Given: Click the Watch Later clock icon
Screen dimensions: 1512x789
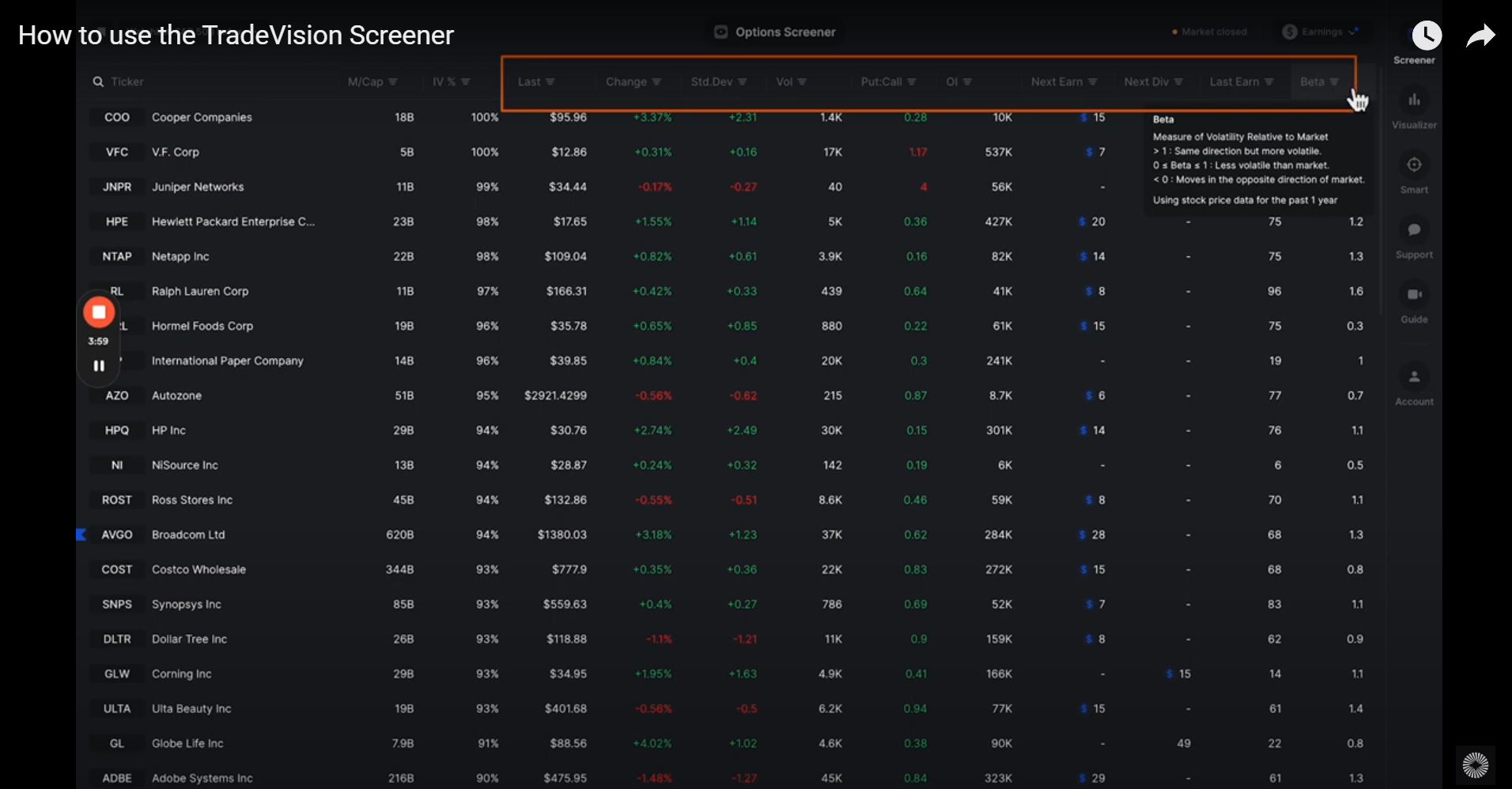Looking at the screenshot, I should [1427, 36].
